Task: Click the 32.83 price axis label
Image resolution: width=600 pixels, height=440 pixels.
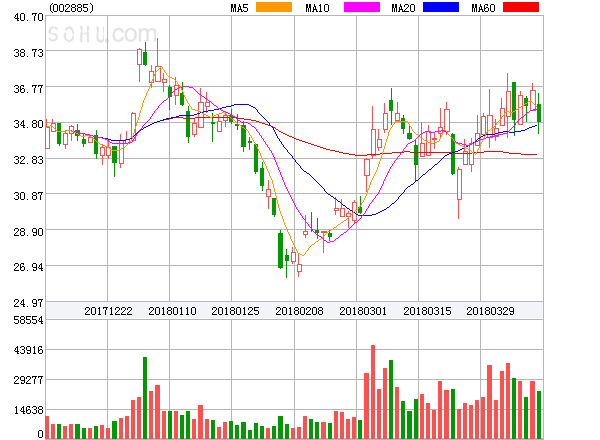Action: pyautogui.click(x=28, y=160)
